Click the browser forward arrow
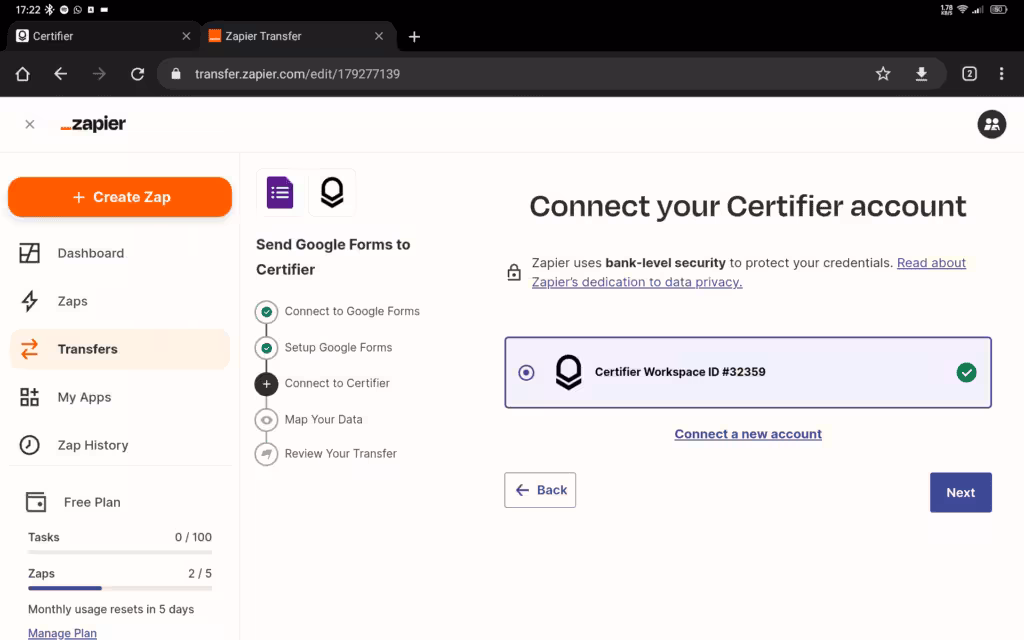The width and height of the screenshot is (1024, 640). pos(99,74)
